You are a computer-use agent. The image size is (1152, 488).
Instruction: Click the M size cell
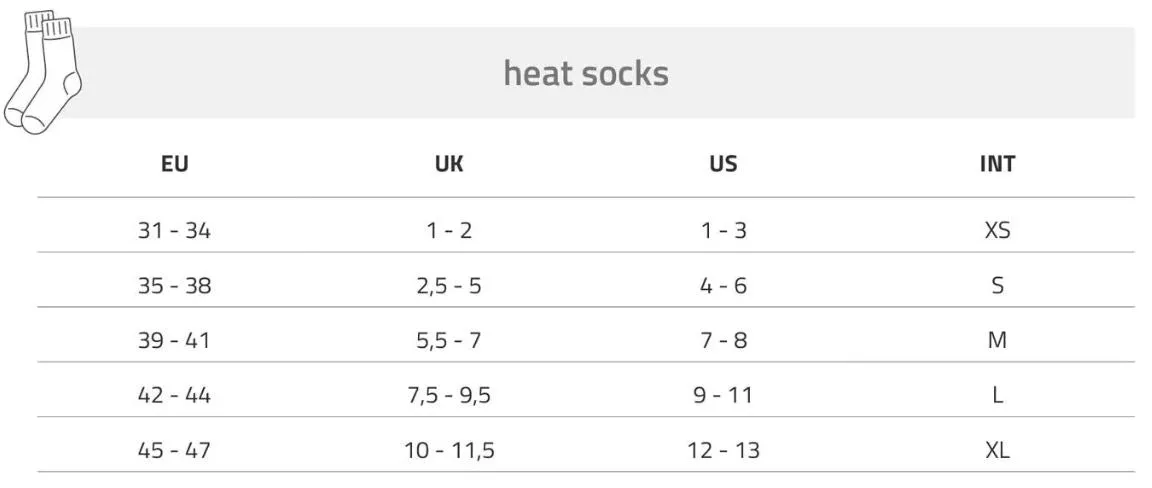click(x=997, y=340)
